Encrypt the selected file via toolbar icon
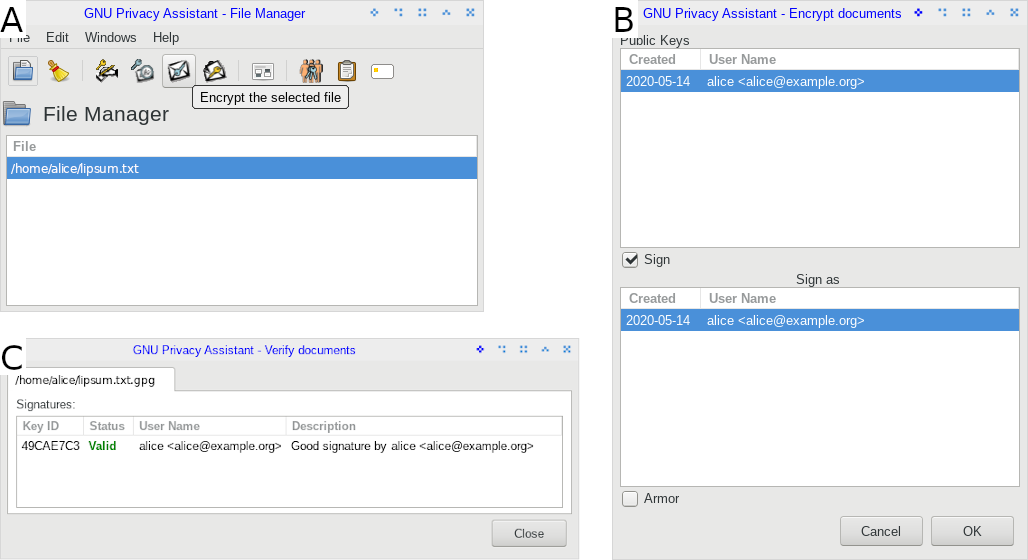The height and width of the screenshot is (560, 1028). coord(178,71)
